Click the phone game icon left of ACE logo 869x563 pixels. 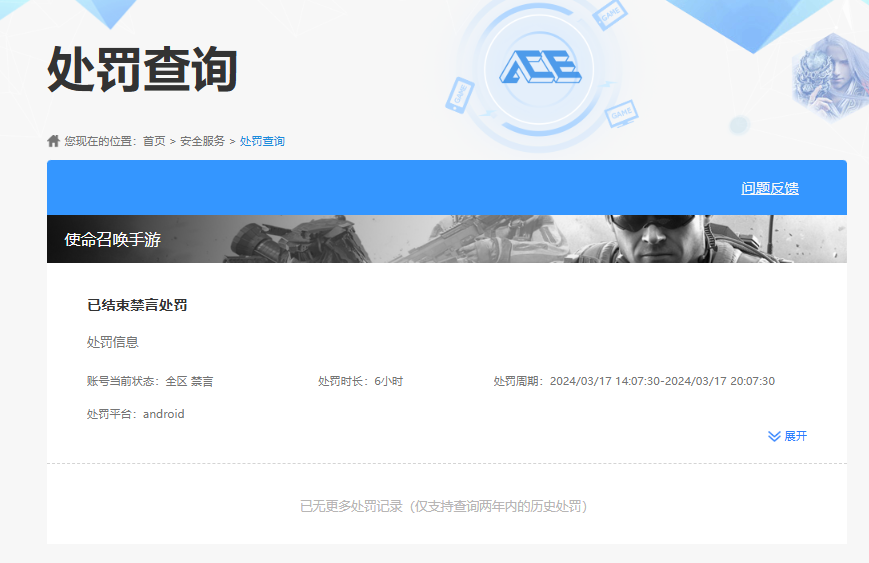(x=461, y=95)
